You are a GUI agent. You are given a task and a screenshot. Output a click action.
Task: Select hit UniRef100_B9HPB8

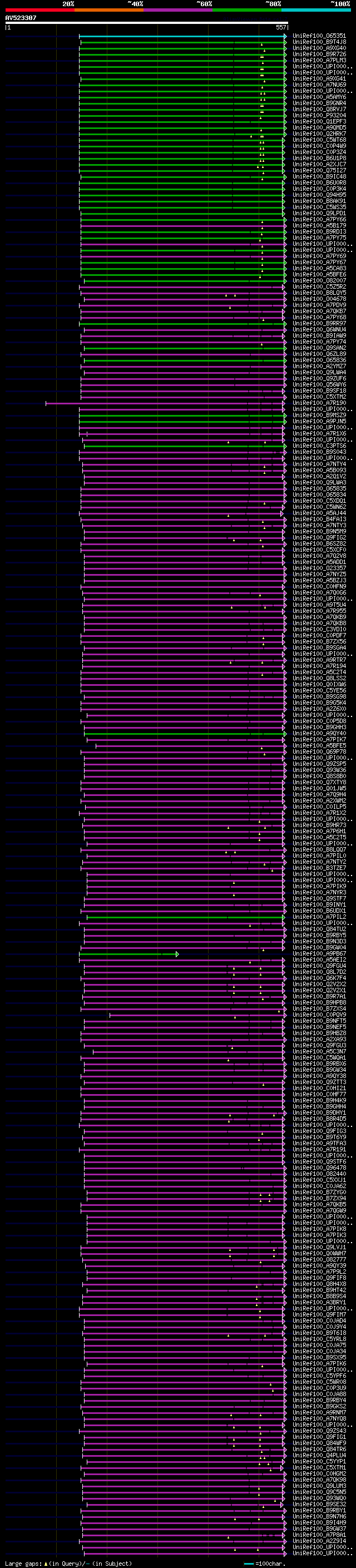pyautogui.click(x=319, y=1002)
